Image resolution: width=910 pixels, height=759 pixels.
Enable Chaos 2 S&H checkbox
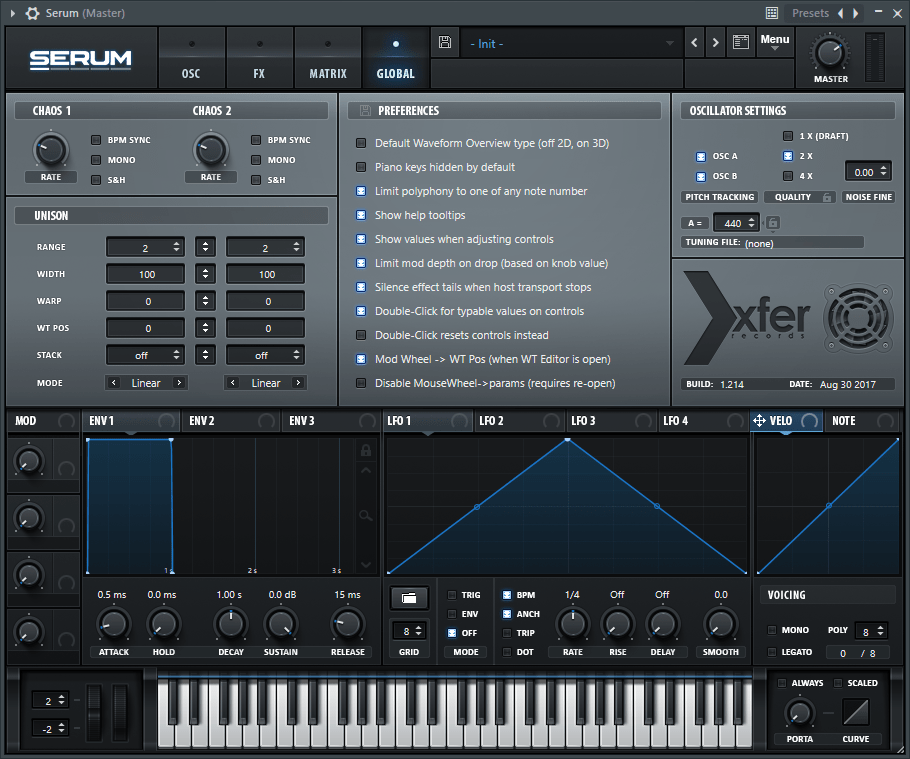tap(256, 180)
